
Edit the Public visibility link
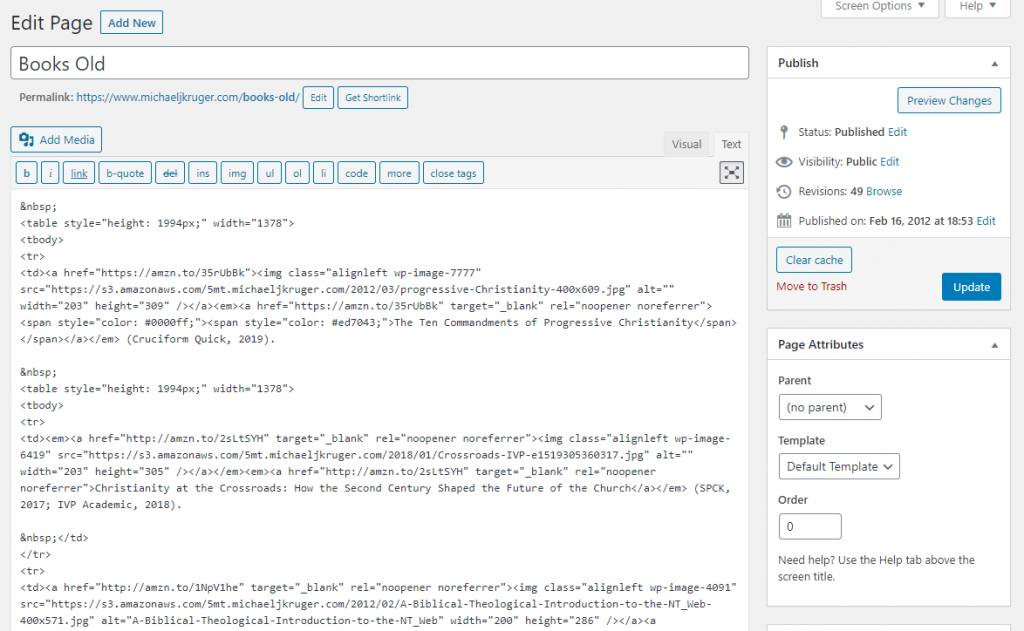coord(889,162)
